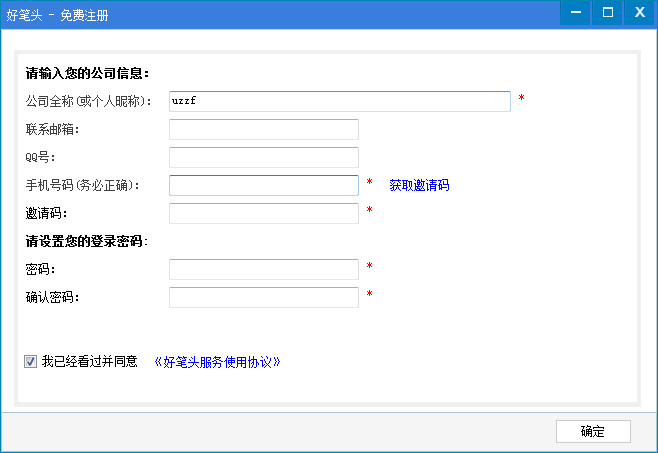The image size is (658, 453).
Task: Click the 邀请码 invitation code field
Action: [264, 213]
